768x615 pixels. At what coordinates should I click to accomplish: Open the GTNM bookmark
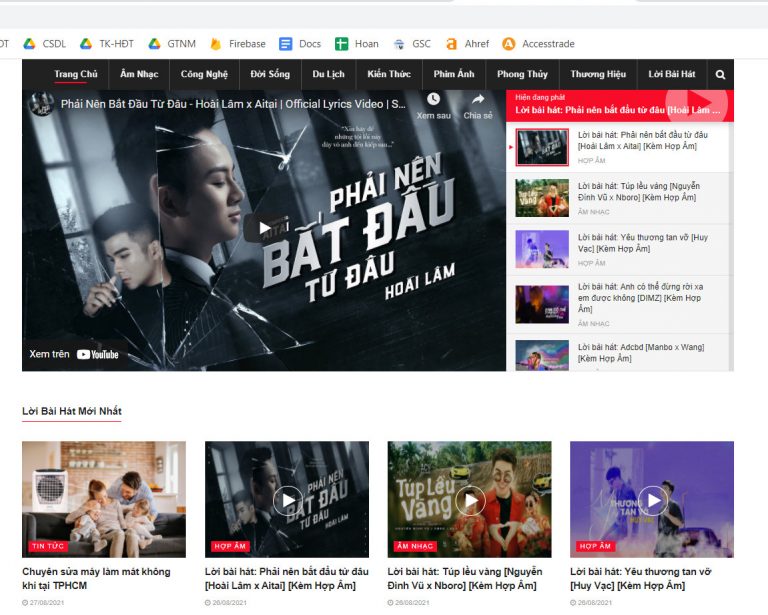[172, 44]
